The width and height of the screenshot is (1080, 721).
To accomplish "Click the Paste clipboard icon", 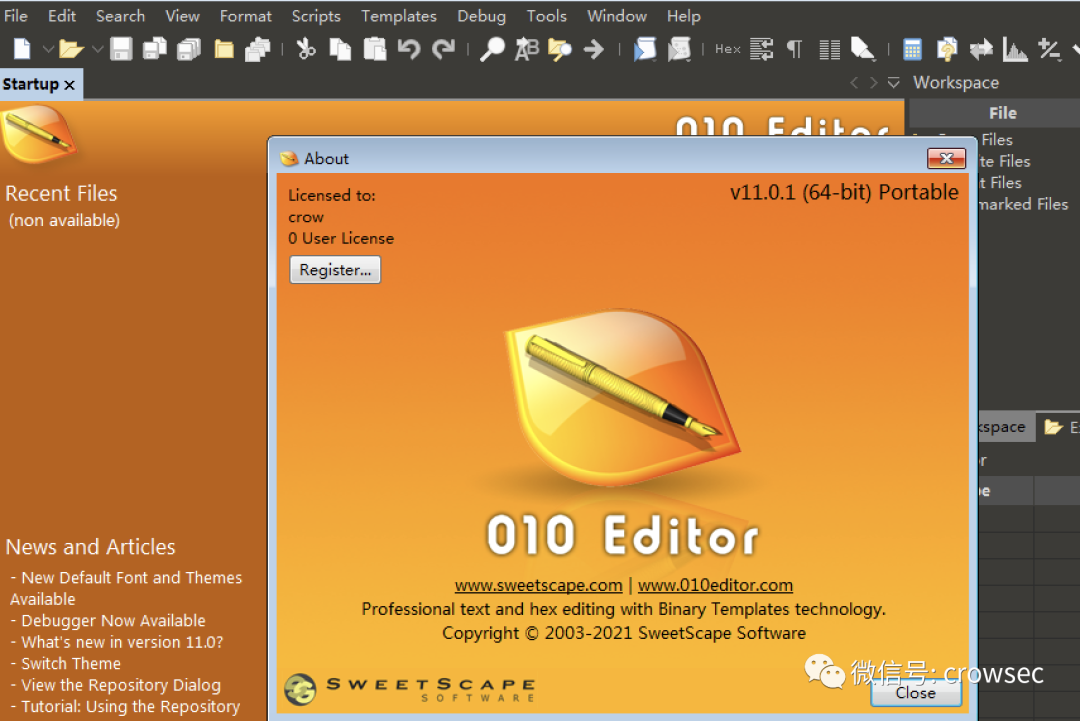I will (x=375, y=49).
